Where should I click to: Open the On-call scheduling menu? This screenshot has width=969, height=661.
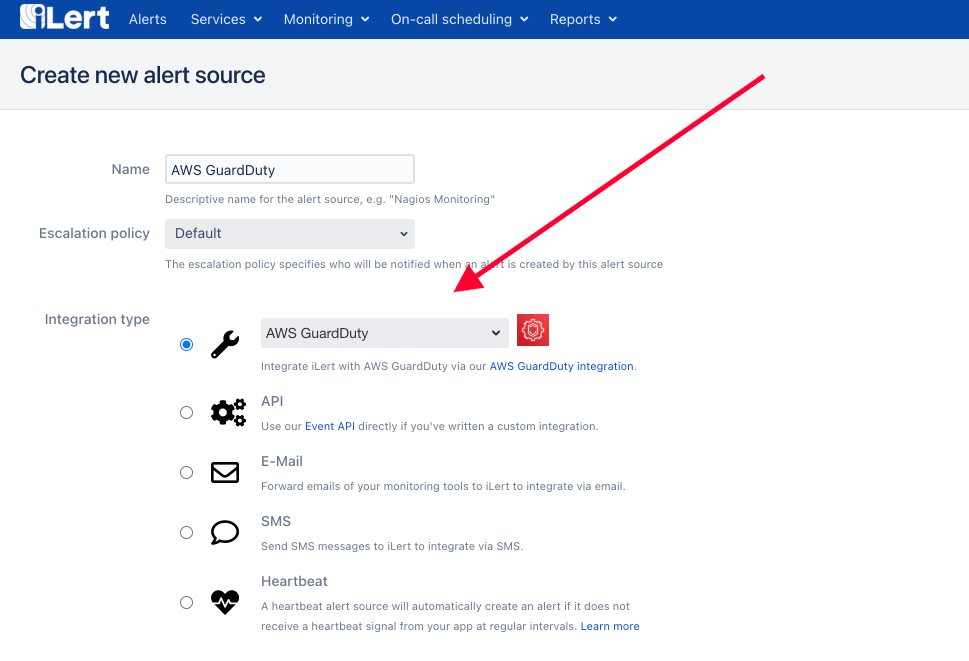[459, 19]
